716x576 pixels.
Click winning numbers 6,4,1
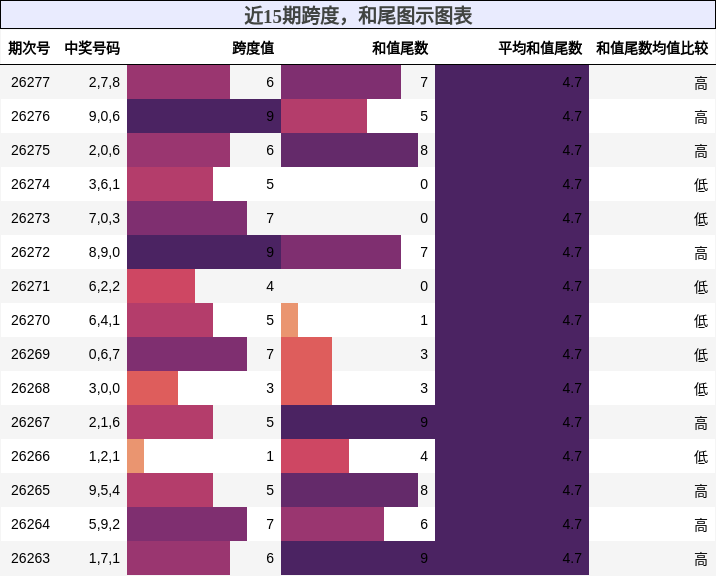pyautogui.click(x=104, y=320)
